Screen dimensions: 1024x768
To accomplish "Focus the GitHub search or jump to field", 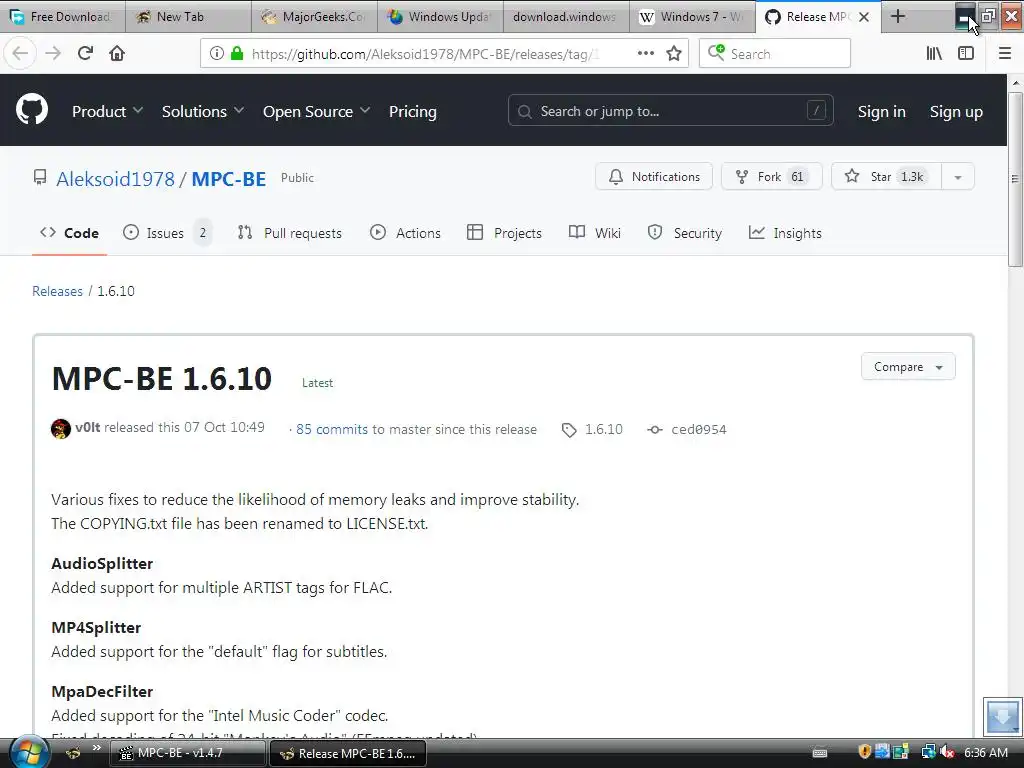I will [671, 111].
